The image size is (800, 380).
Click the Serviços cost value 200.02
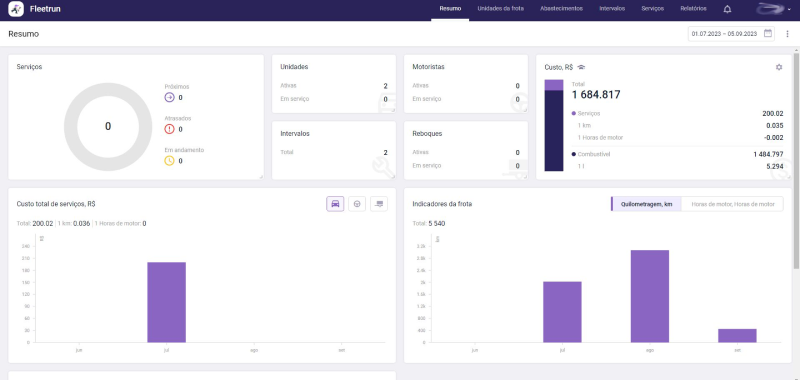(x=773, y=113)
